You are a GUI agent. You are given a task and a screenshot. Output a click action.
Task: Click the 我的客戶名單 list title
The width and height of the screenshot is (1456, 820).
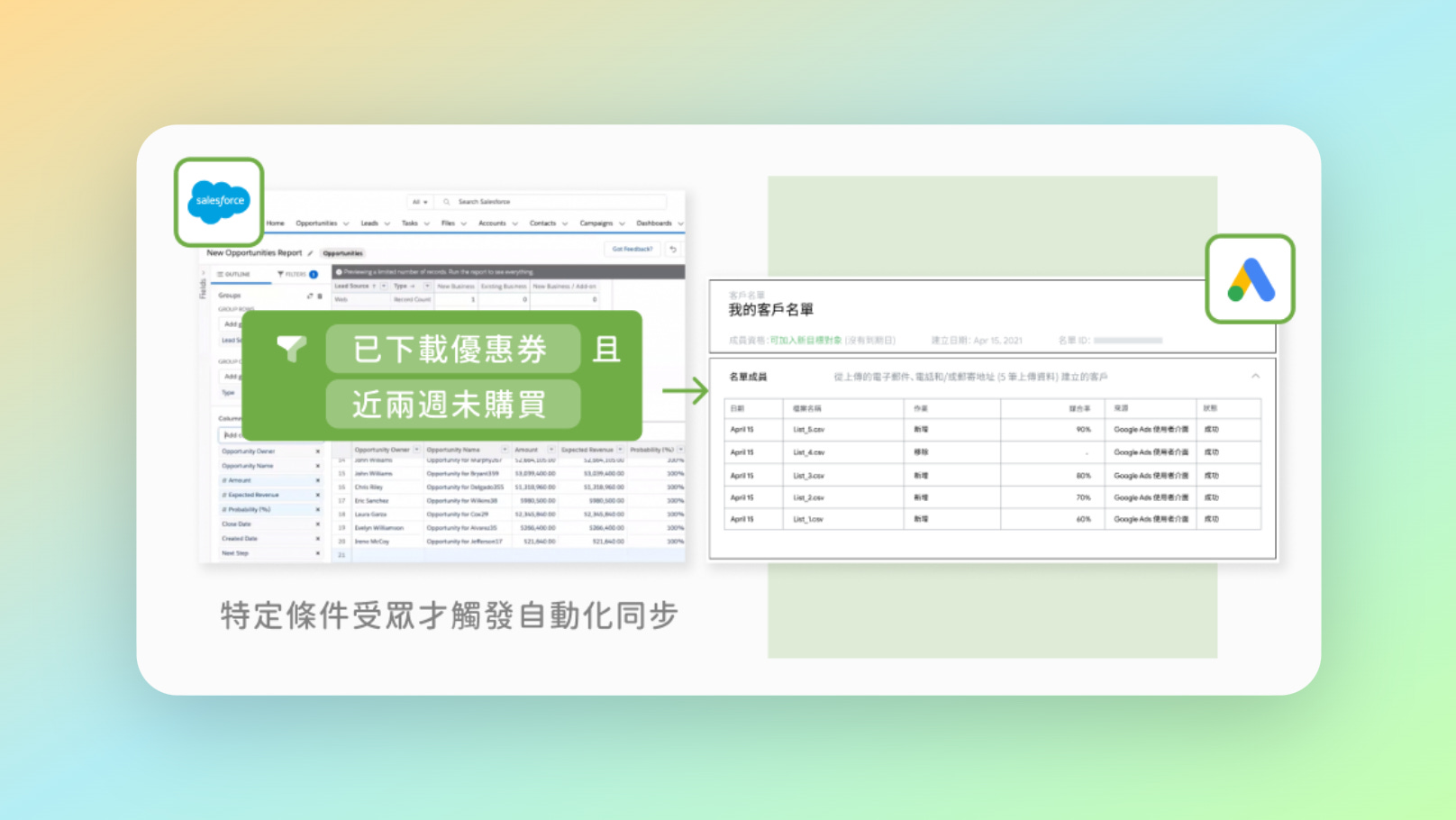(771, 310)
